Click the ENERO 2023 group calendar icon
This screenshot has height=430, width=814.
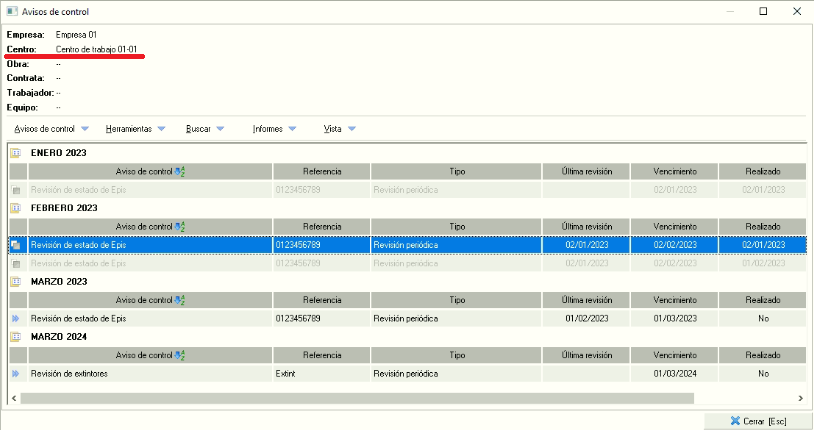click(x=15, y=153)
